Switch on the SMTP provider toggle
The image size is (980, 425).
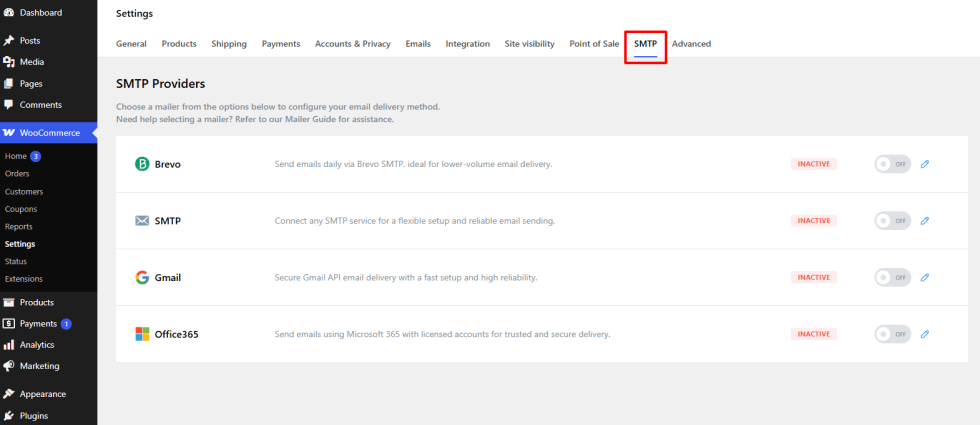[892, 220]
